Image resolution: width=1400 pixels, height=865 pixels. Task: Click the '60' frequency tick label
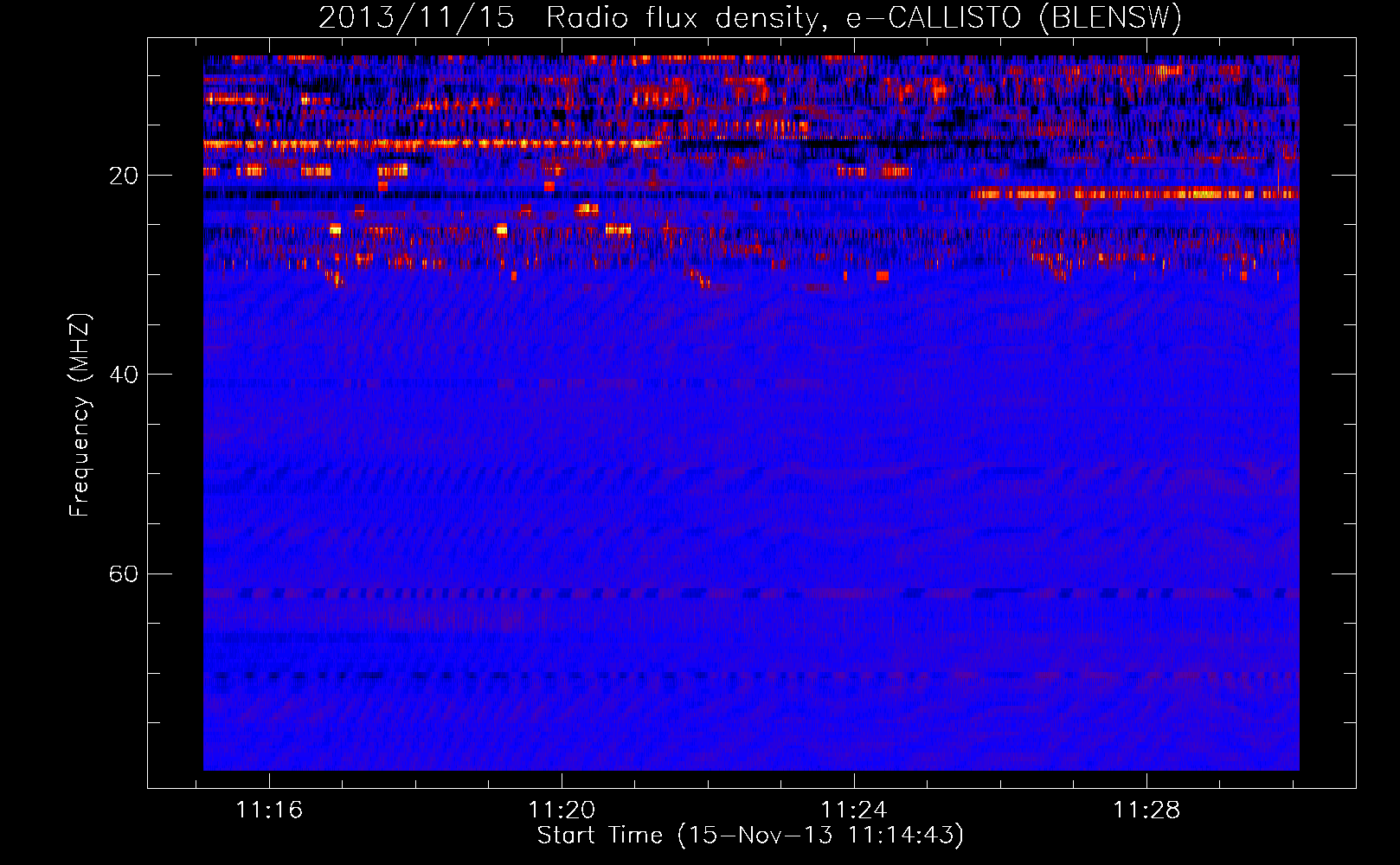tap(124, 573)
